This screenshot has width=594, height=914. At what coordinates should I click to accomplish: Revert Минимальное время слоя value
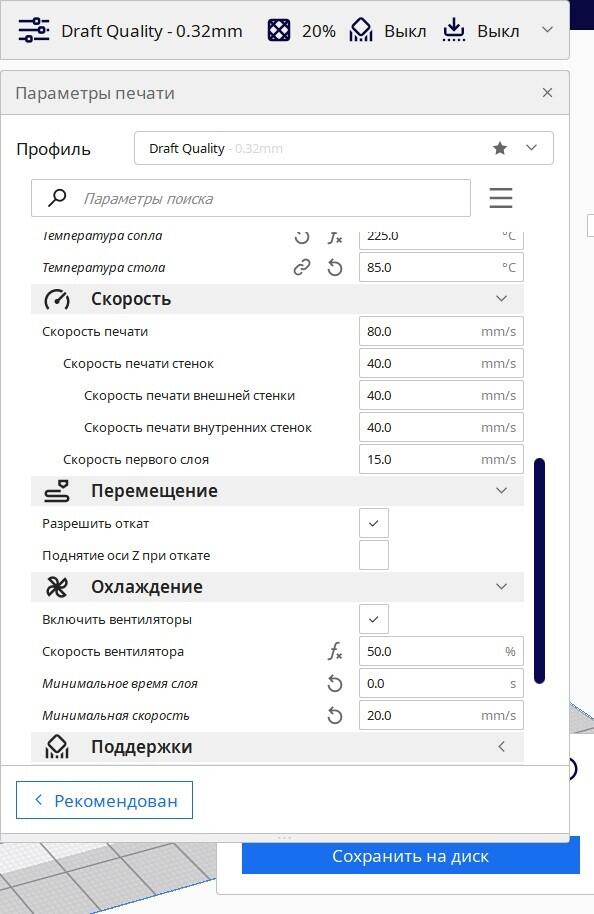pos(335,683)
